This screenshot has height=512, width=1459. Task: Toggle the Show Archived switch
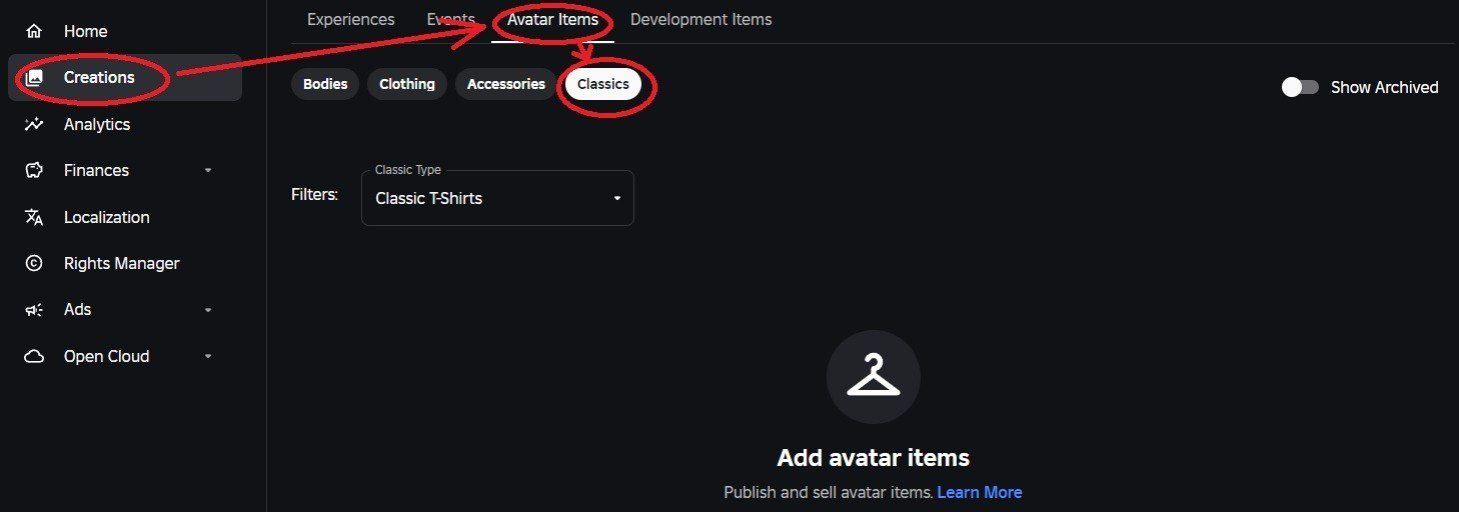pyautogui.click(x=1300, y=87)
